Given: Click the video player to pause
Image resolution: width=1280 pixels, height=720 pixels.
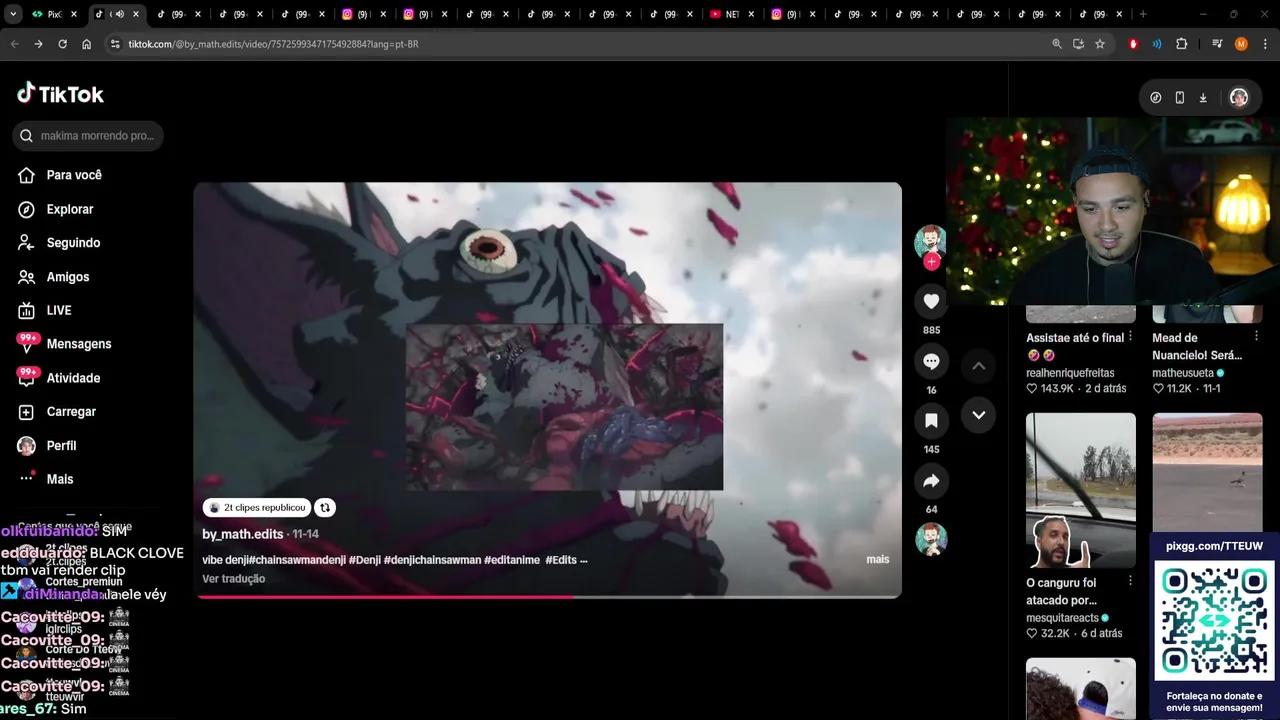Looking at the screenshot, I should pyautogui.click(x=547, y=390).
